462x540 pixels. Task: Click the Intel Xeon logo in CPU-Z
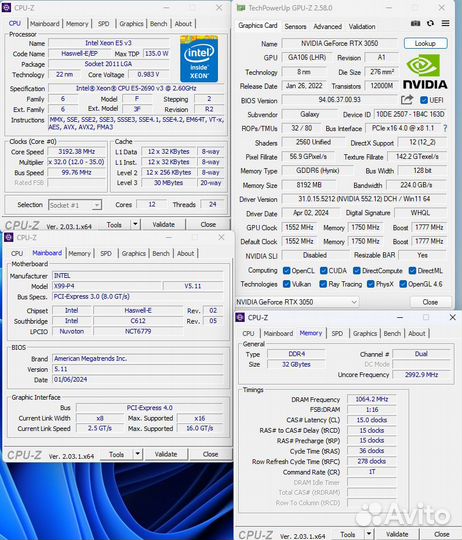coord(199,59)
